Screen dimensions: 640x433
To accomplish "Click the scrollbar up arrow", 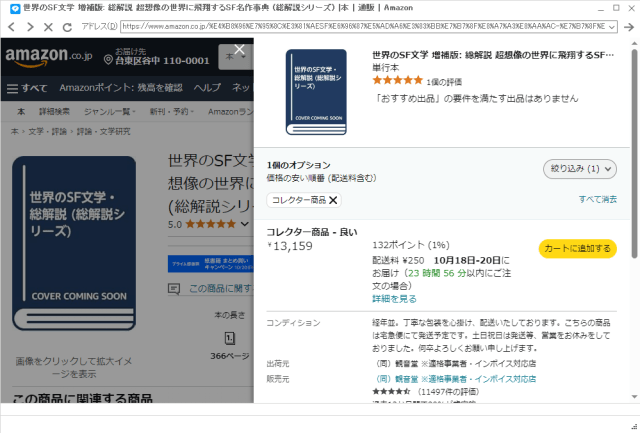I will (634, 43).
